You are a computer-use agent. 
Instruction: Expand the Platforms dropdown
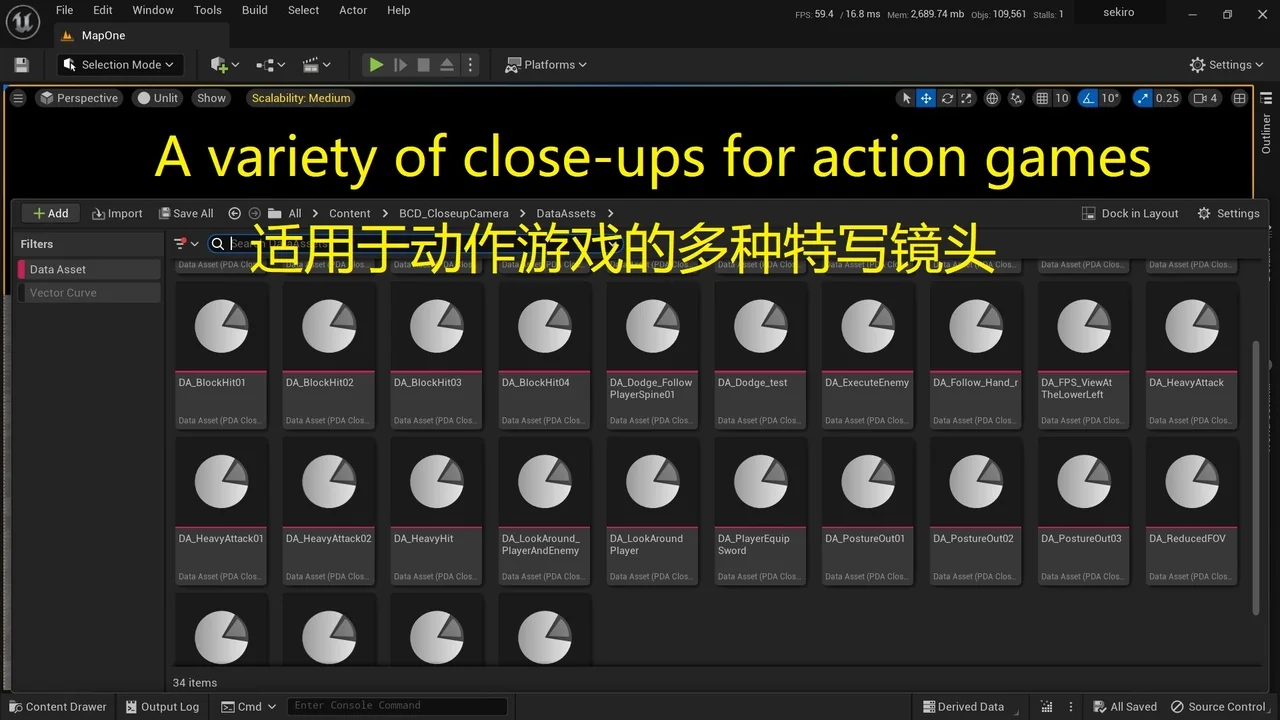tap(547, 65)
